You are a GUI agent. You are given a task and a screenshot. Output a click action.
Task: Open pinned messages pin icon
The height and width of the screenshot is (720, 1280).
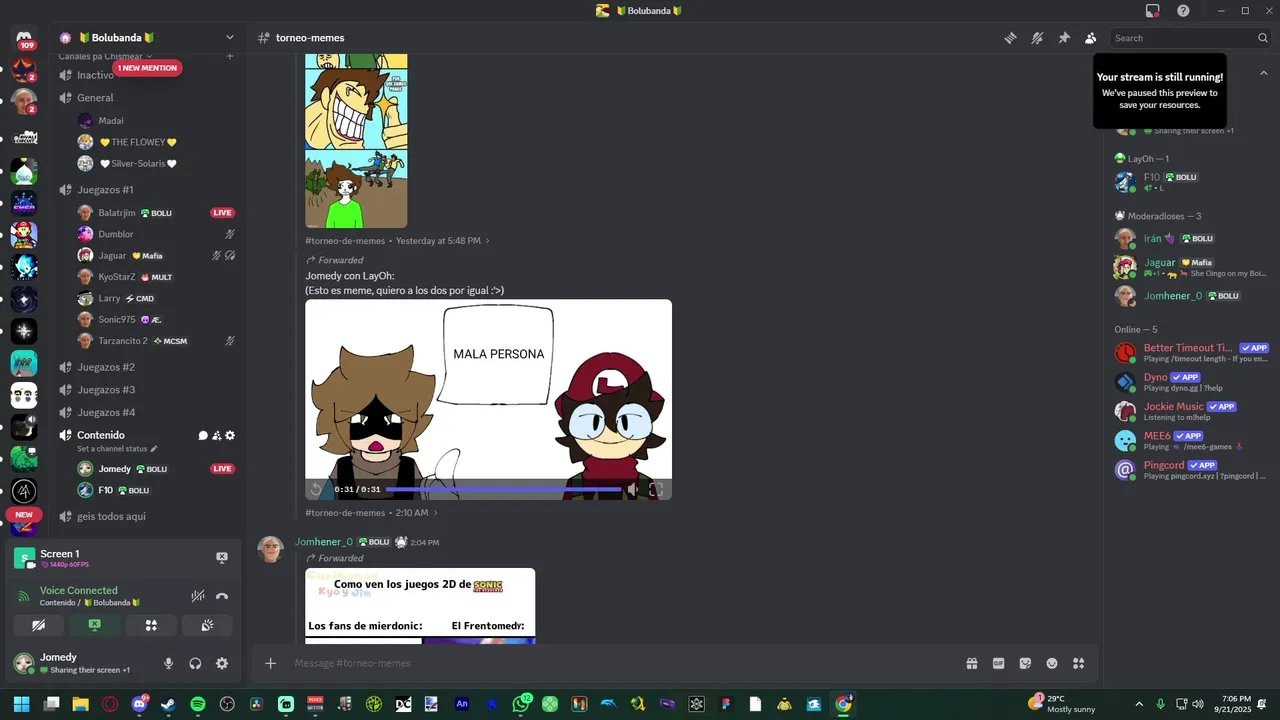click(1064, 38)
